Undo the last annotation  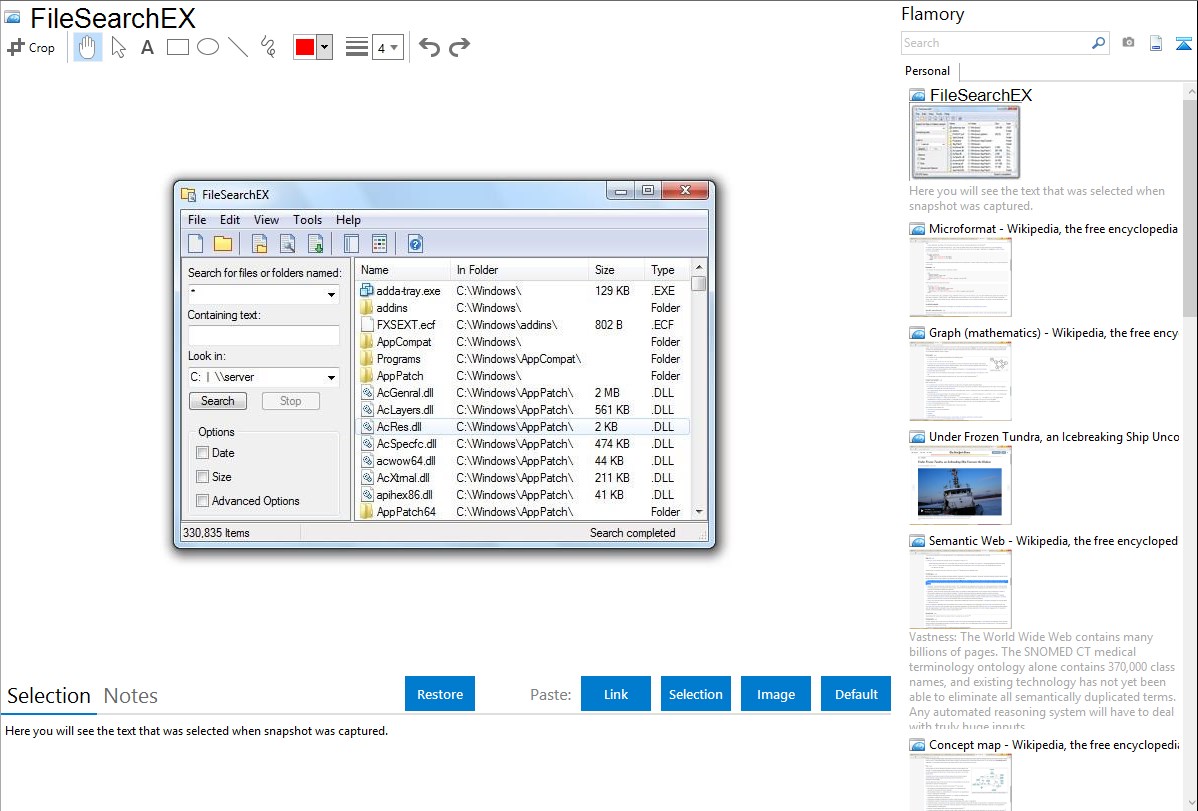[x=429, y=47]
